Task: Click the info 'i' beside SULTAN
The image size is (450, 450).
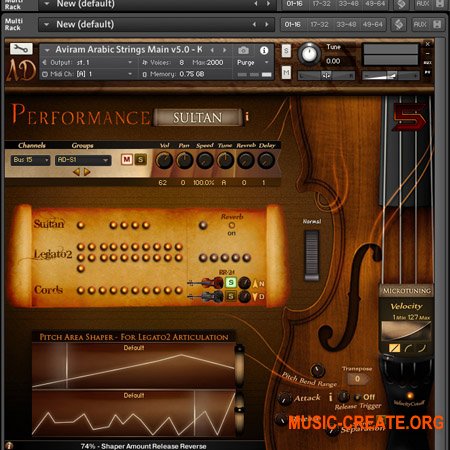Action: click(247, 117)
